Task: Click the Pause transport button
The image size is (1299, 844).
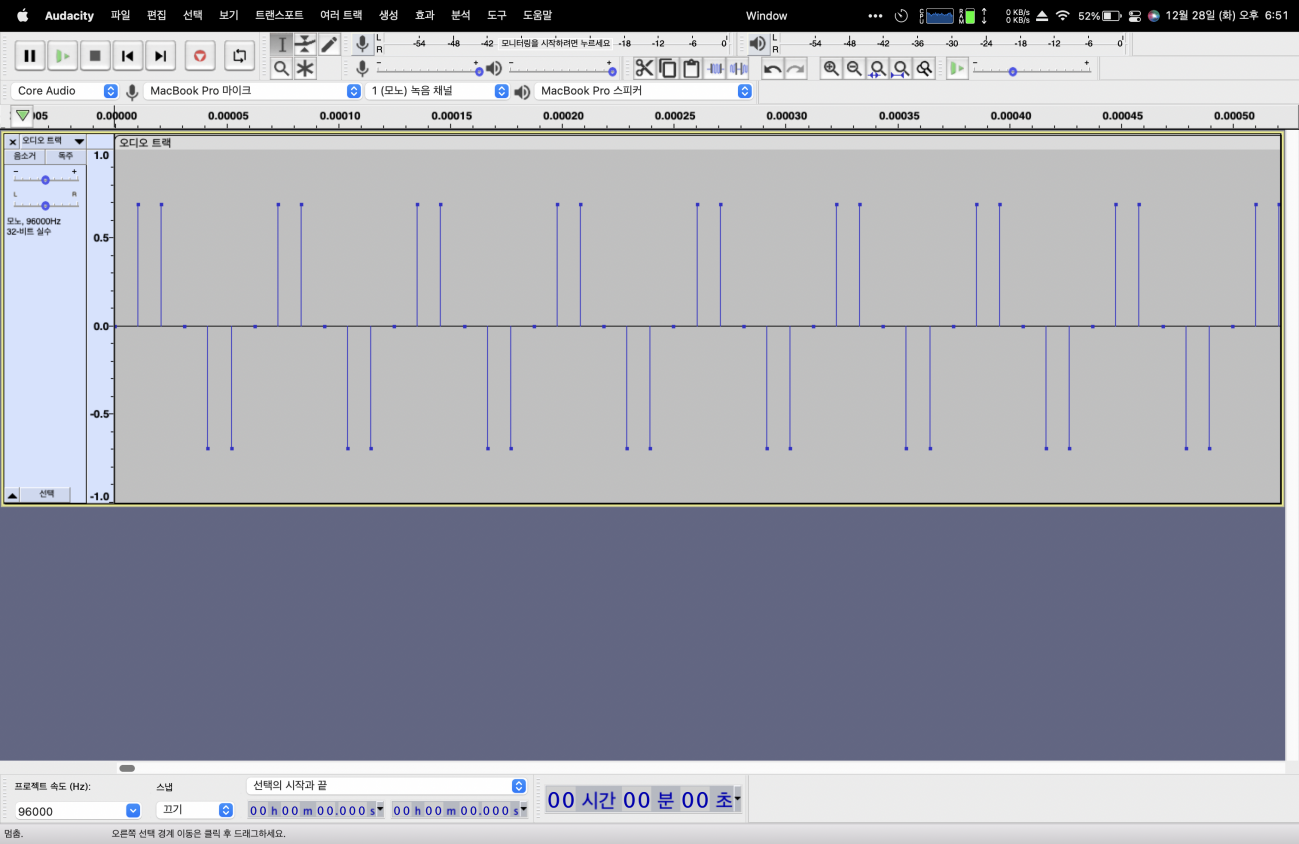Action: (x=30, y=56)
